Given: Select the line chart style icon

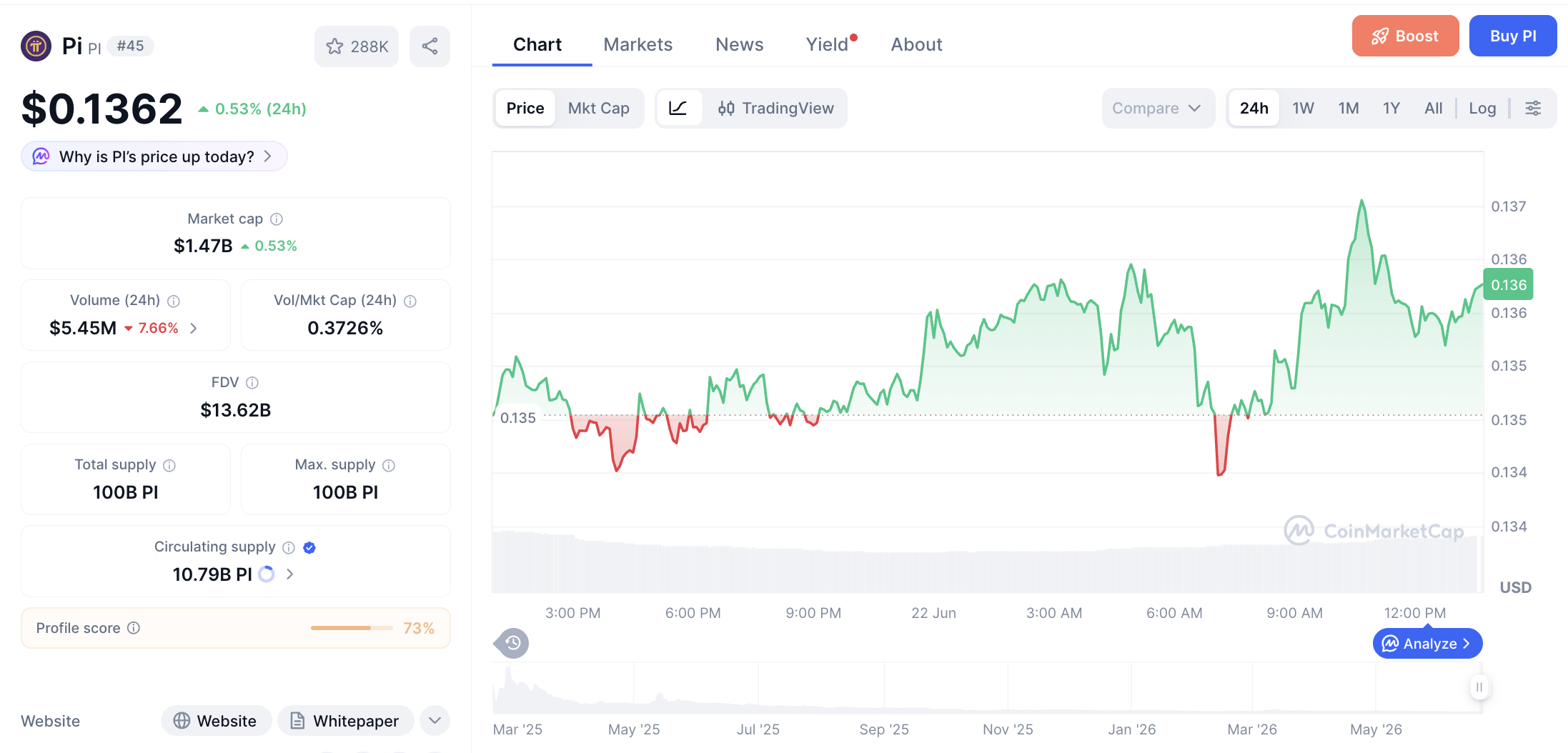Looking at the screenshot, I should coord(678,109).
